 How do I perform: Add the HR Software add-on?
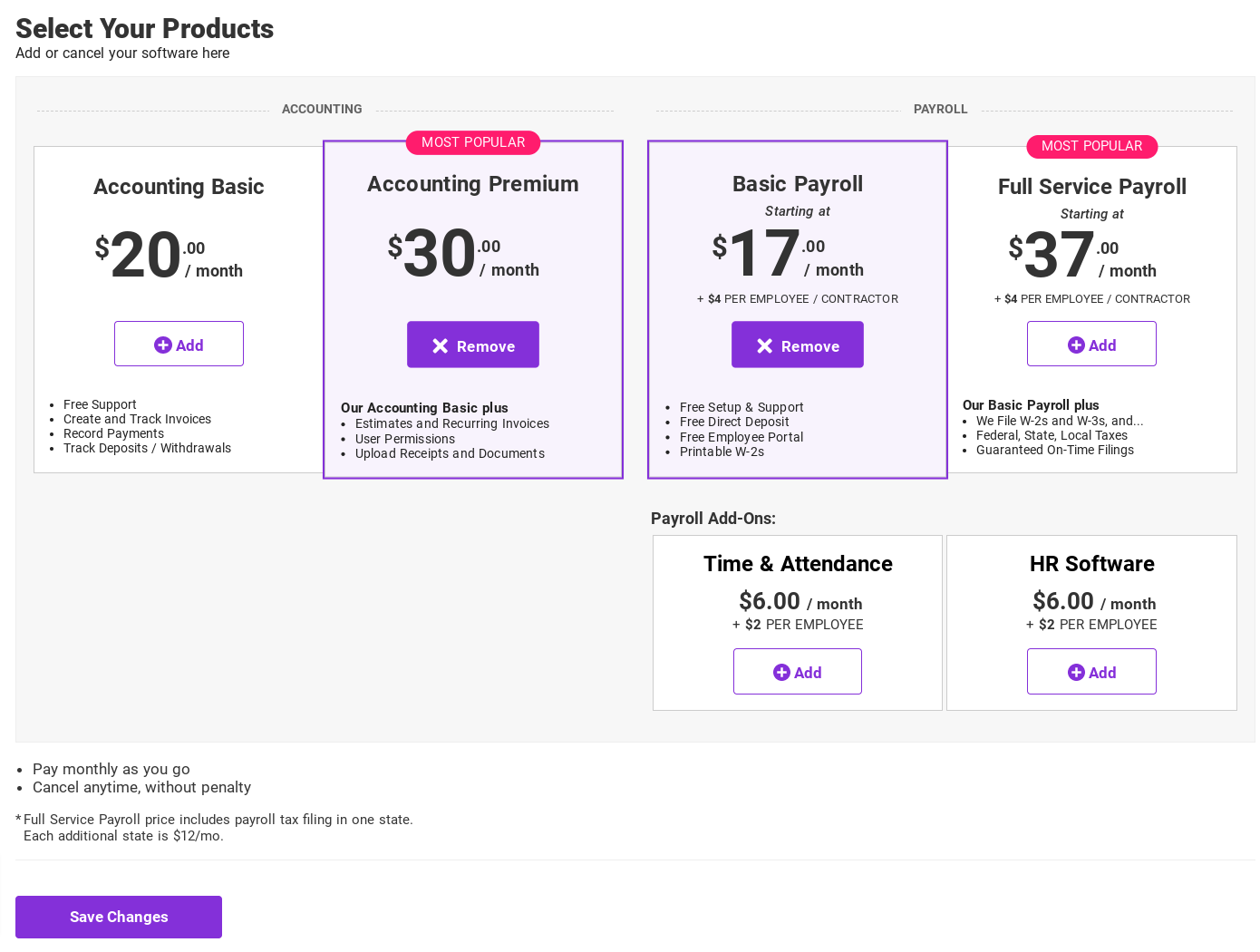pos(1091,672)
